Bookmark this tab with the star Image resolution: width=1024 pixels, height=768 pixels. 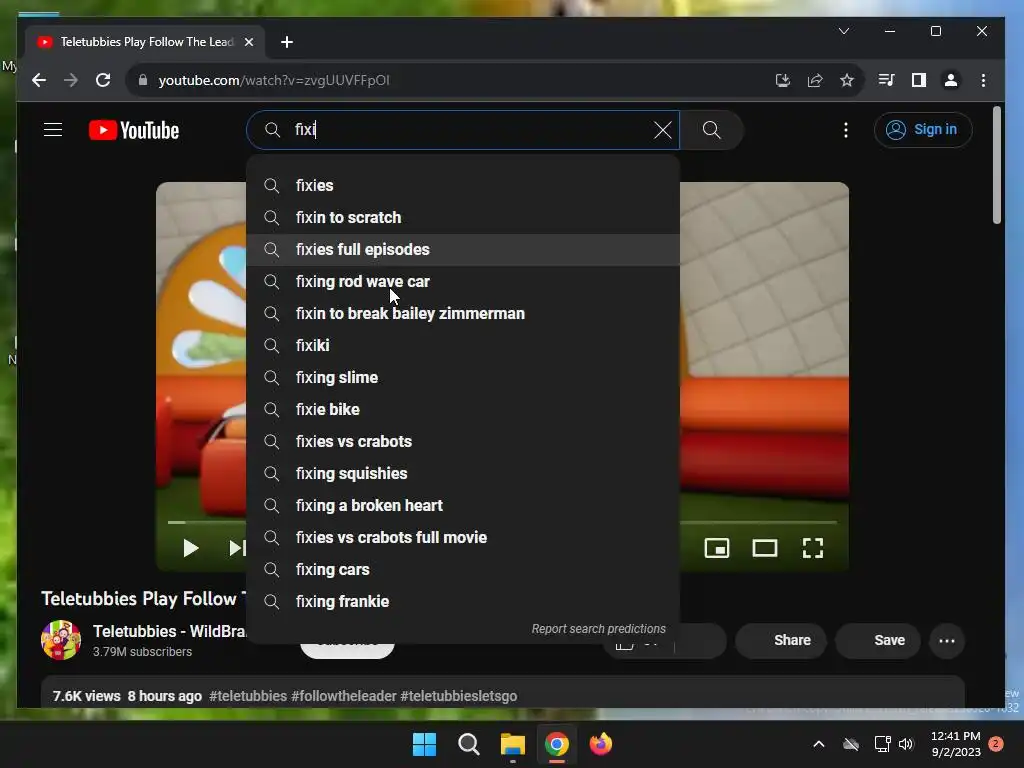[x=846, y=80]
